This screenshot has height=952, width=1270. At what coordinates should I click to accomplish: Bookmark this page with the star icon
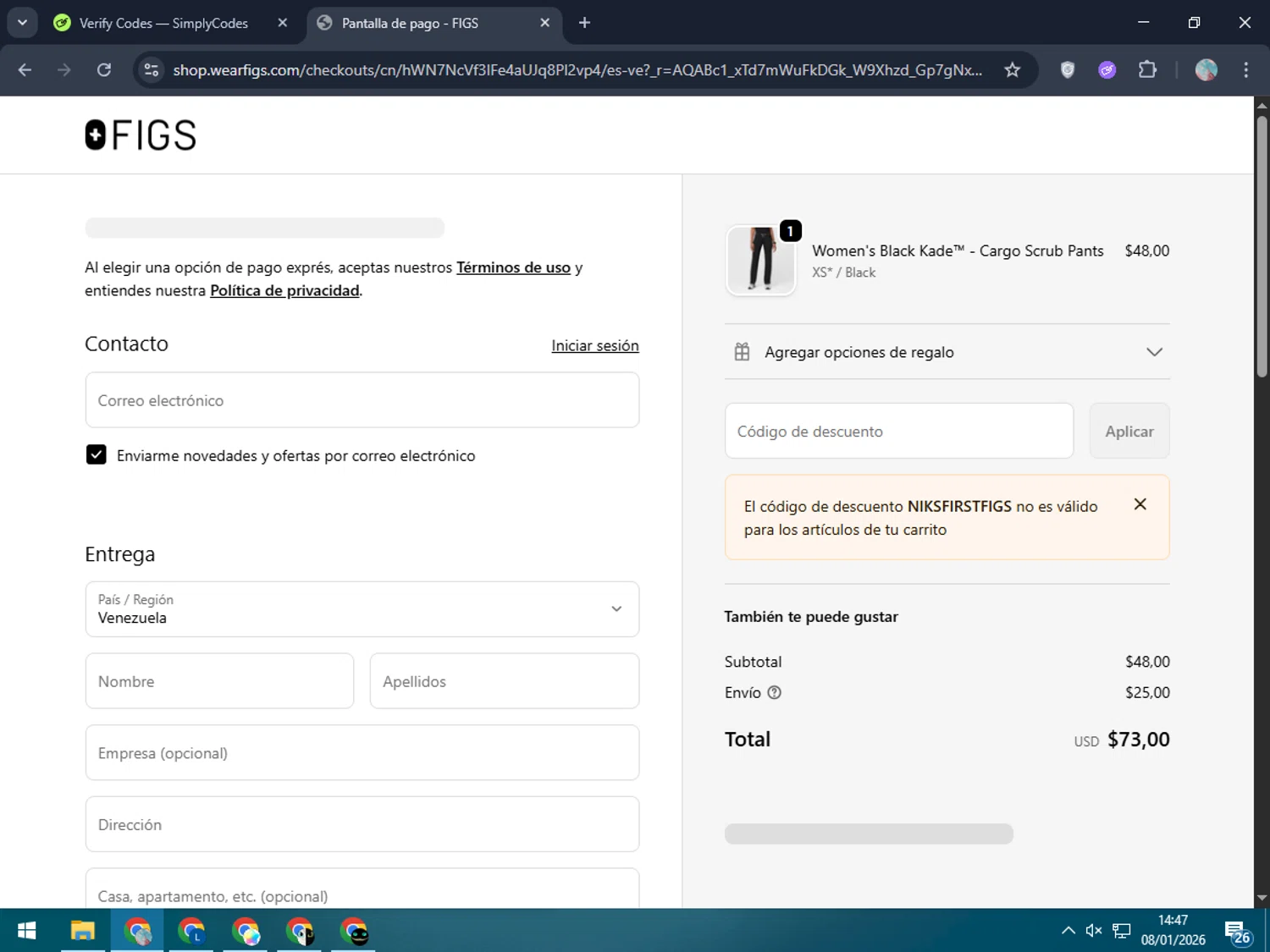[x=1012, y=70]
